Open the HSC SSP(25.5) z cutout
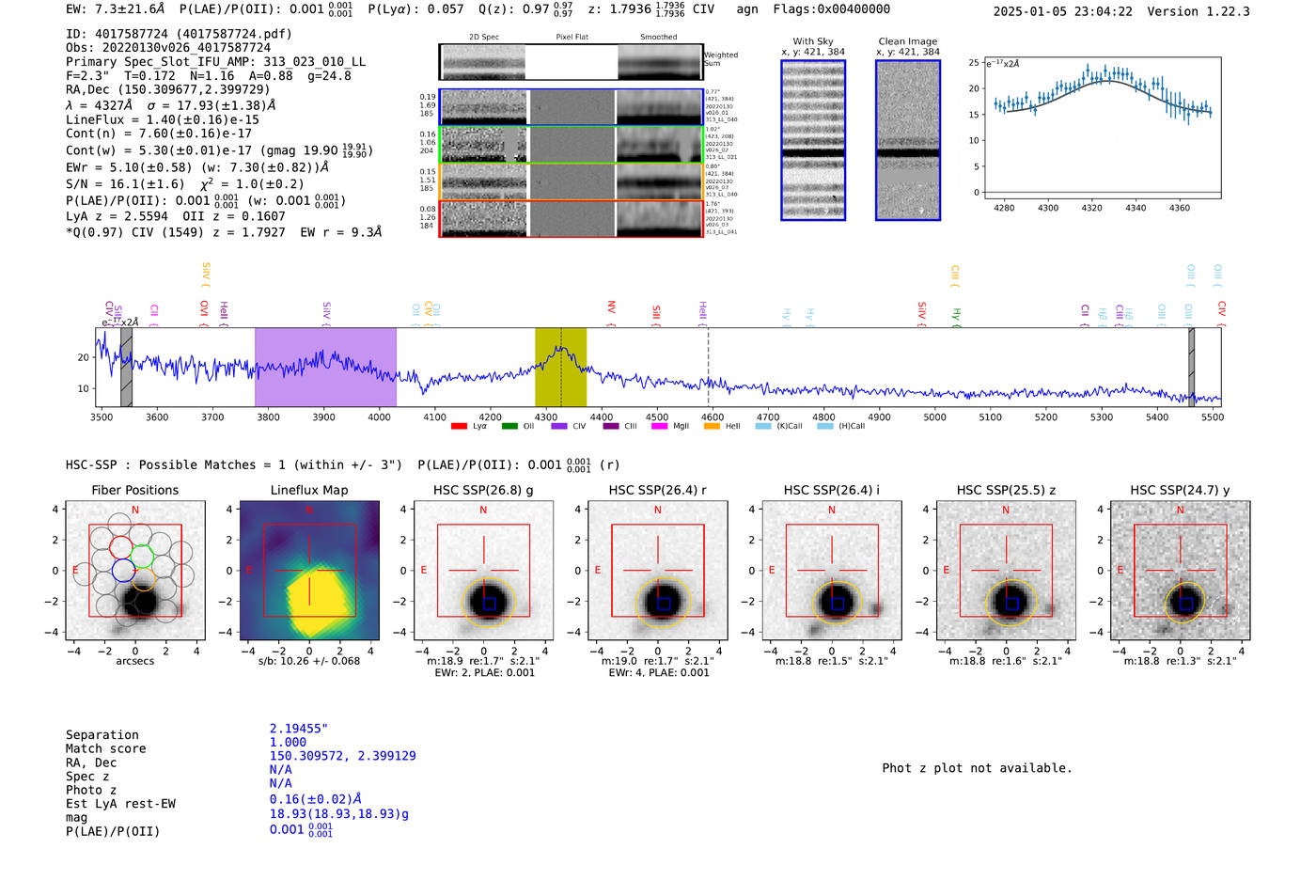Image resolution: width=1316 pixels, height=896 pixels. [1006, 571]
